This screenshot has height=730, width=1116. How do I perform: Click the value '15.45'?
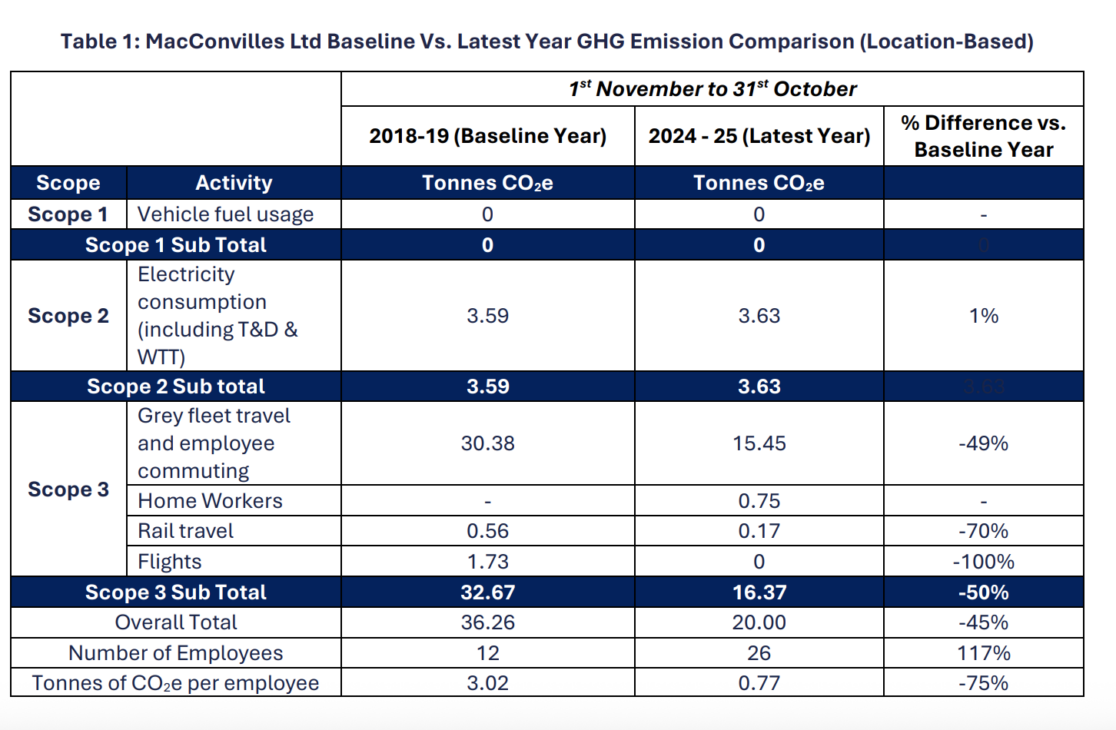point(759,443)
